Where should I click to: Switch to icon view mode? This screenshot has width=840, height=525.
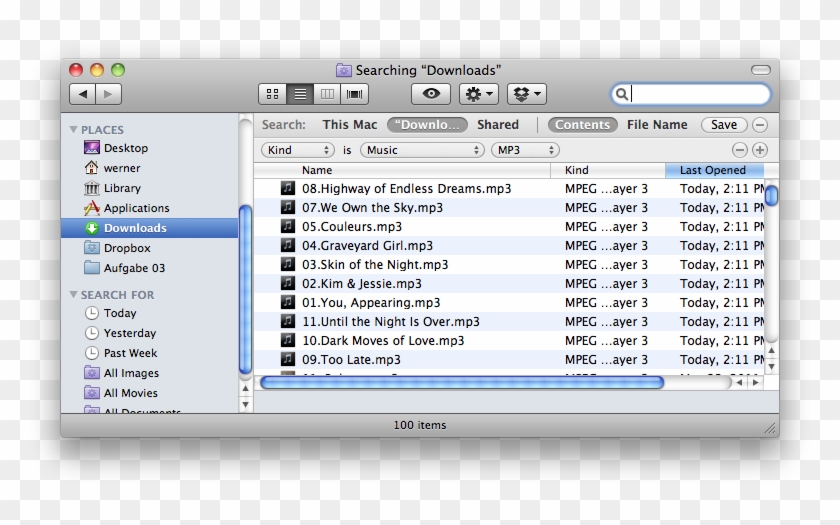pos(272,94)
